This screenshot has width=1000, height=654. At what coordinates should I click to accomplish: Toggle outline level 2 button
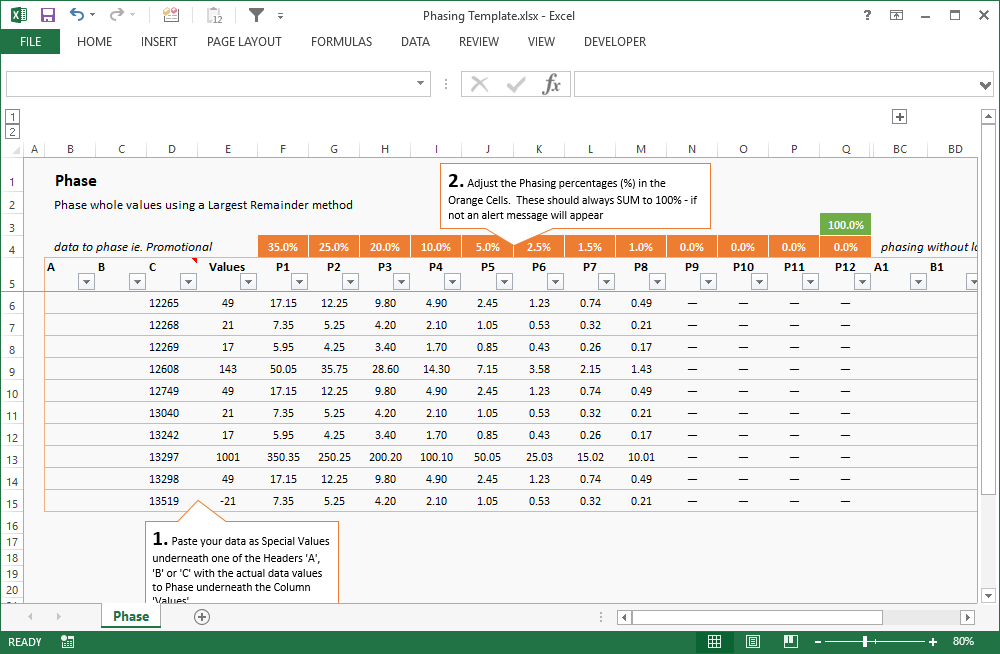[12, 131]
